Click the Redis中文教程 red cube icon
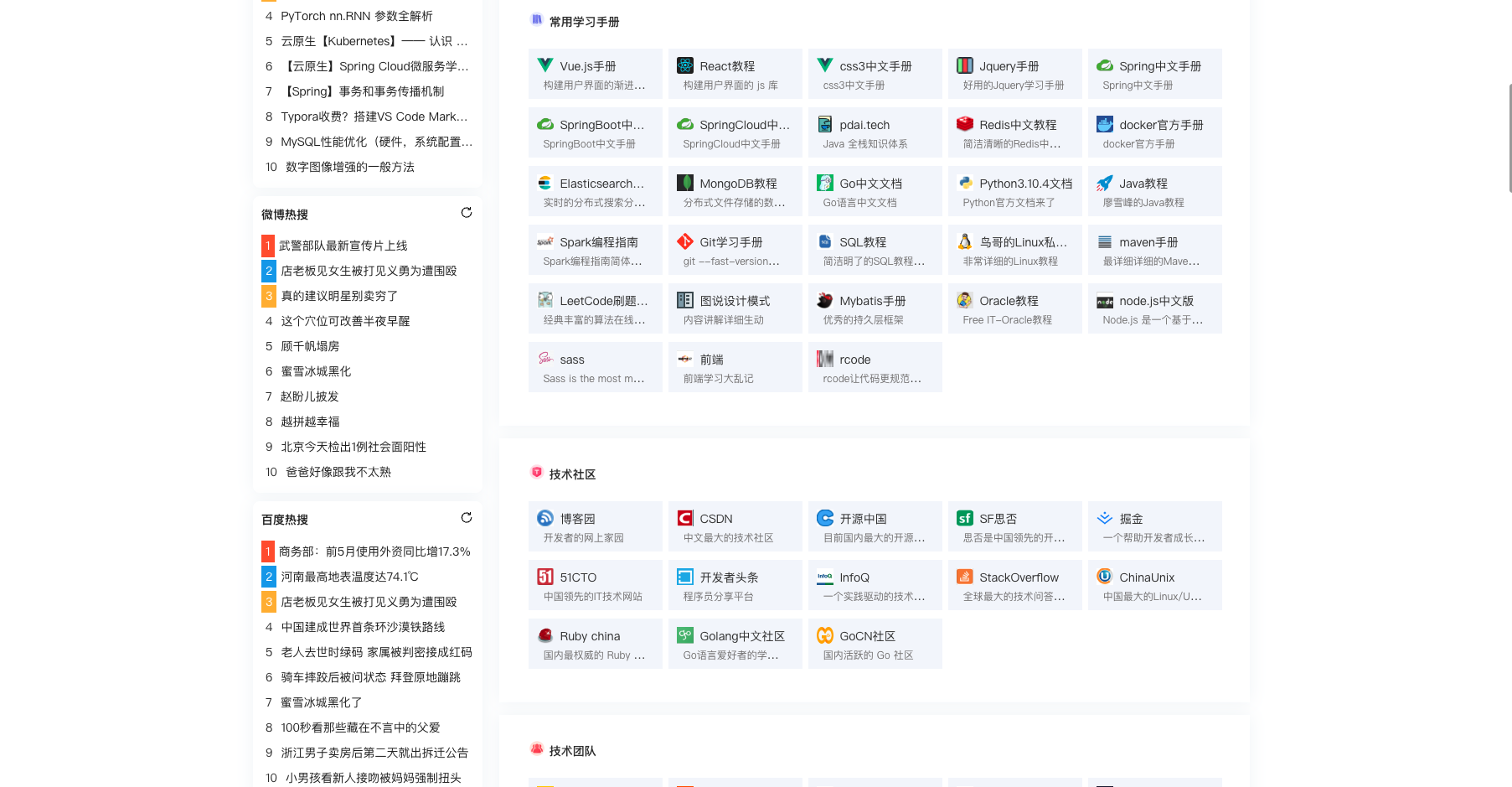Screen dimensions: 1512x787 [964, 123]
